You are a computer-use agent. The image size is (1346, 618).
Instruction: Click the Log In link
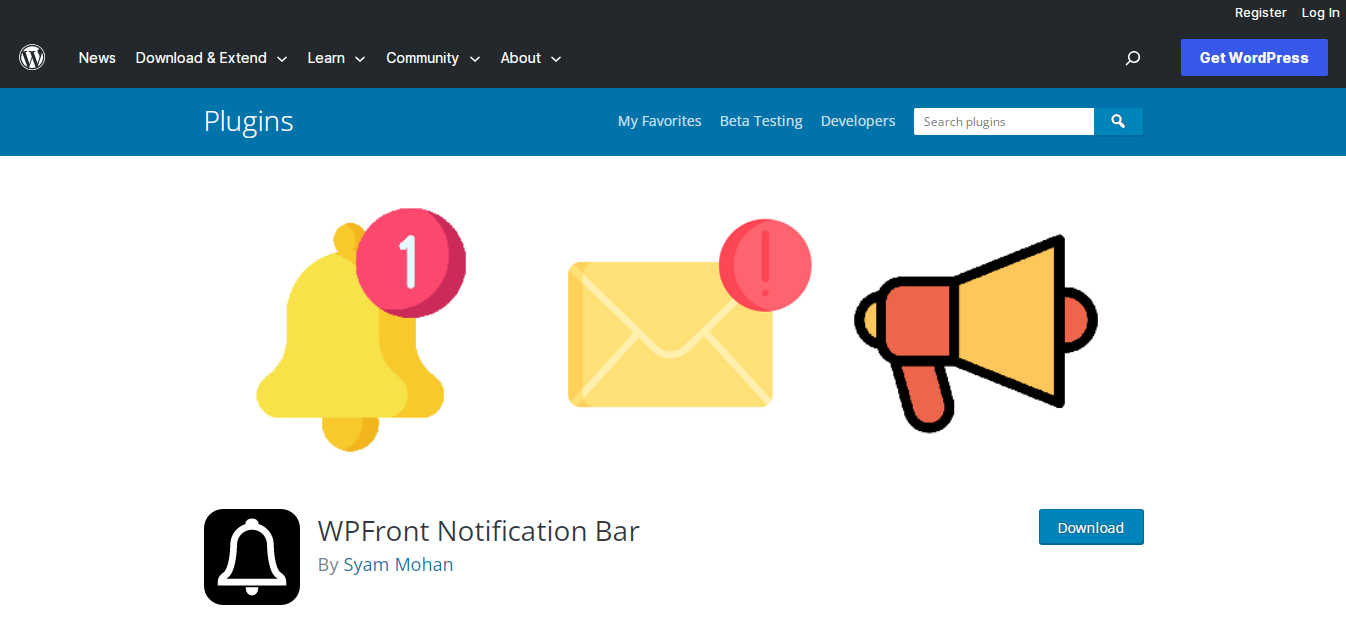(x=1320, y=12)
